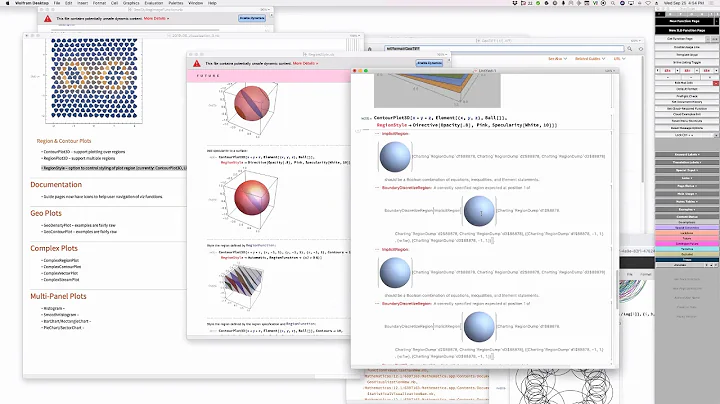Click New Function Page palette button
The image size is (720, 404).
[684, 21]
